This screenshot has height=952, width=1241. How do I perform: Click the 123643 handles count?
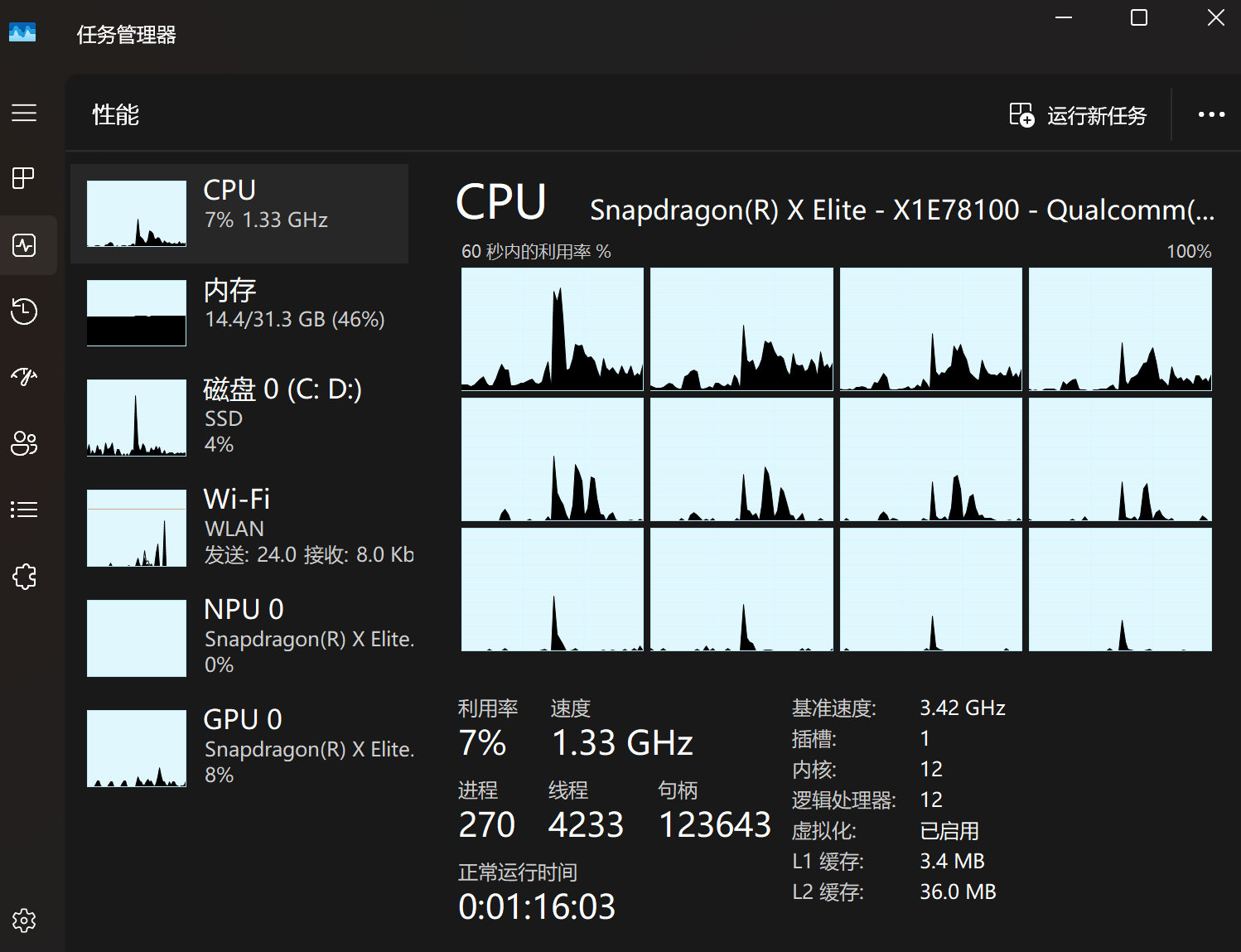[715, 824]
